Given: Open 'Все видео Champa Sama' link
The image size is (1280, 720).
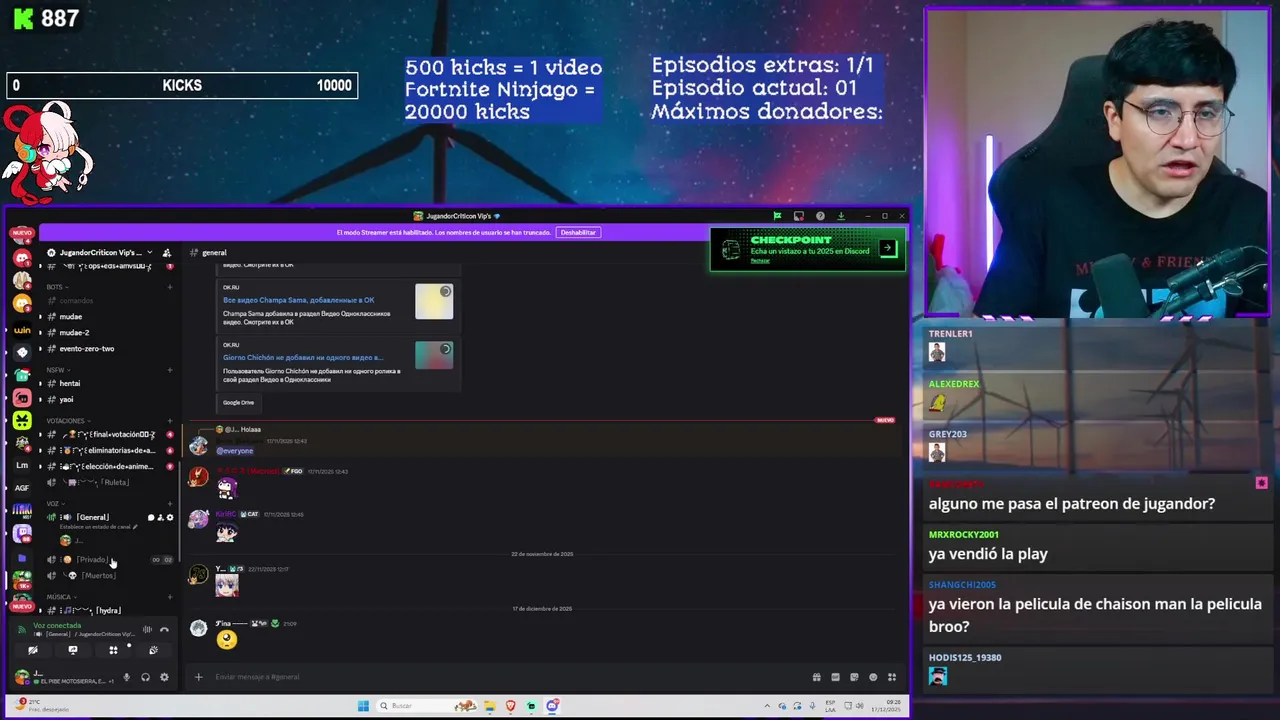Looking at the screenshot, I should click(x=299, y=300).
